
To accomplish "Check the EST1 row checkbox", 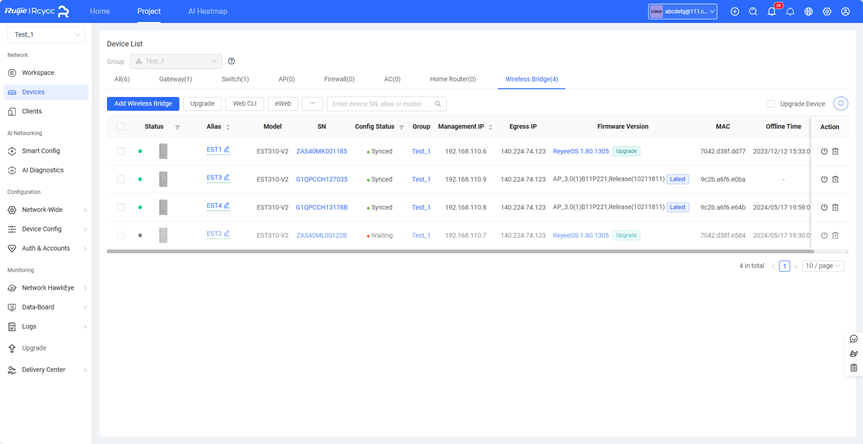I will pos(121,151).
